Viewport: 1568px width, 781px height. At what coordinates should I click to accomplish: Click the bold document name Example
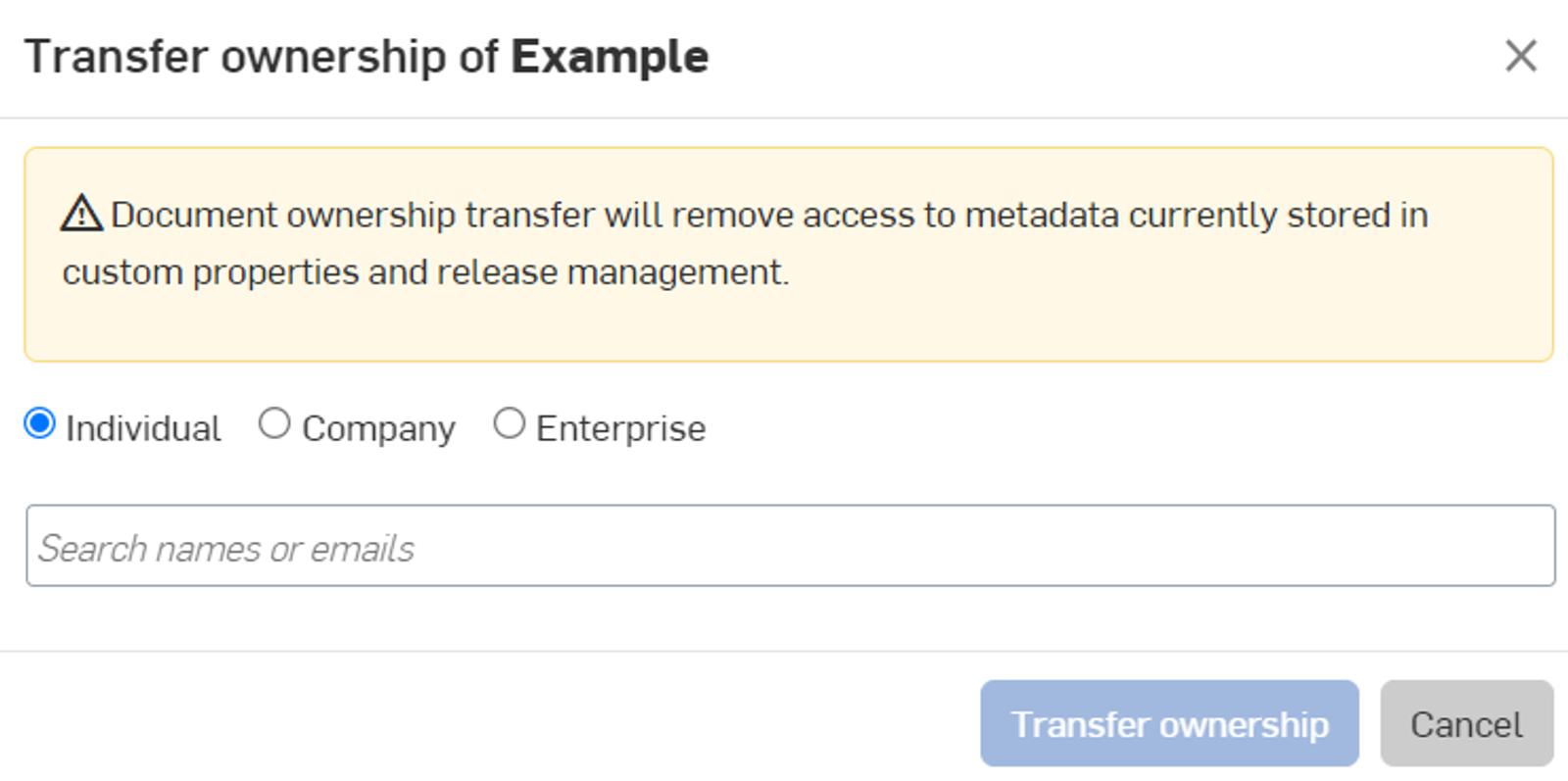(x=610, y=57)
